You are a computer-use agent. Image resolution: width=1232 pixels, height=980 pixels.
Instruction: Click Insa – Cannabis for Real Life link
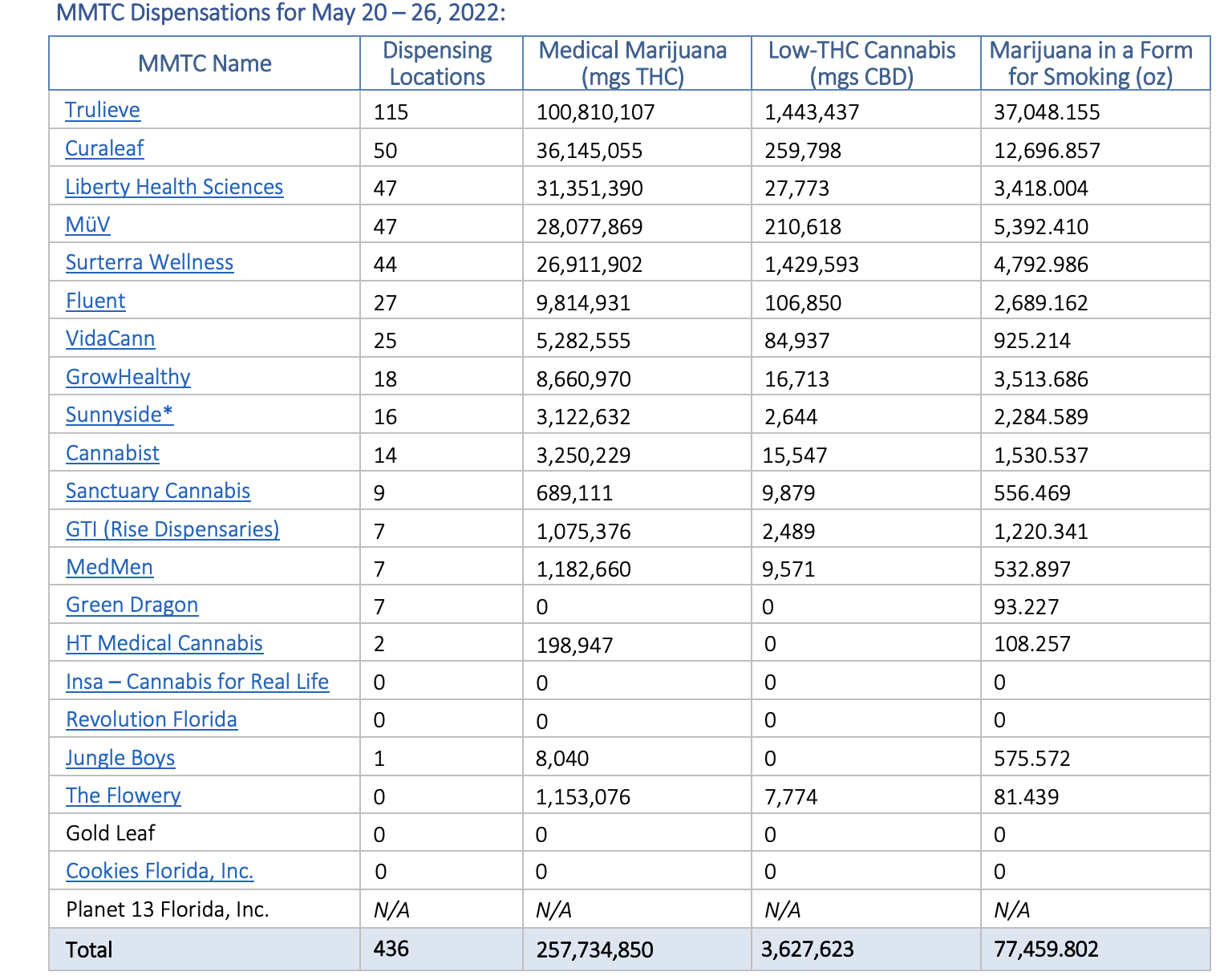197,682
